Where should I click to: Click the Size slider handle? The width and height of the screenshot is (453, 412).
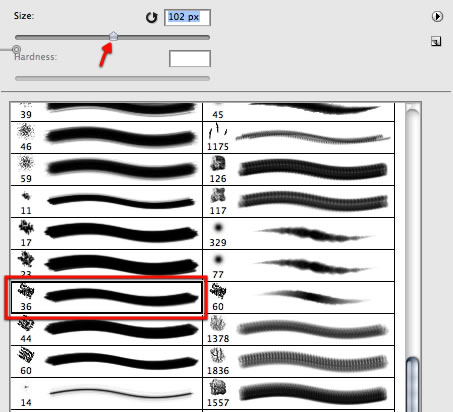coord(113,36)
